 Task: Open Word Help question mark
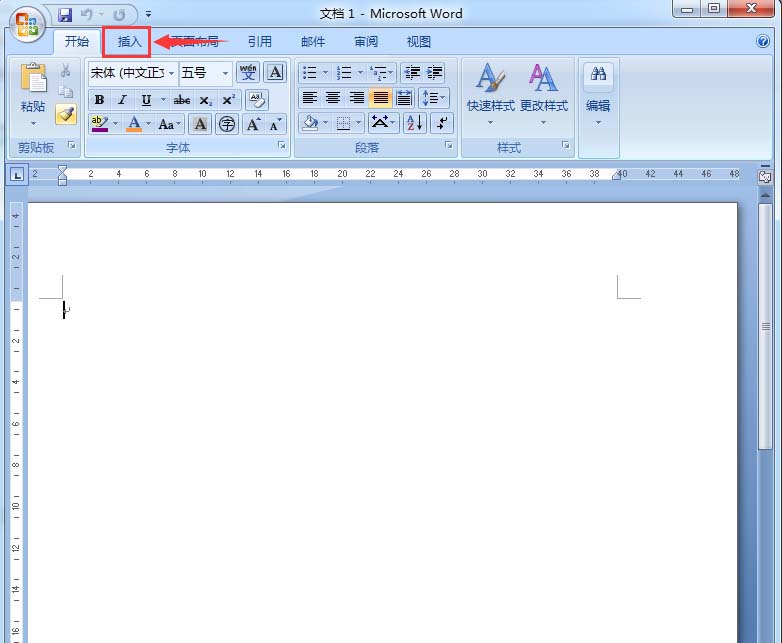click(763, 41)
